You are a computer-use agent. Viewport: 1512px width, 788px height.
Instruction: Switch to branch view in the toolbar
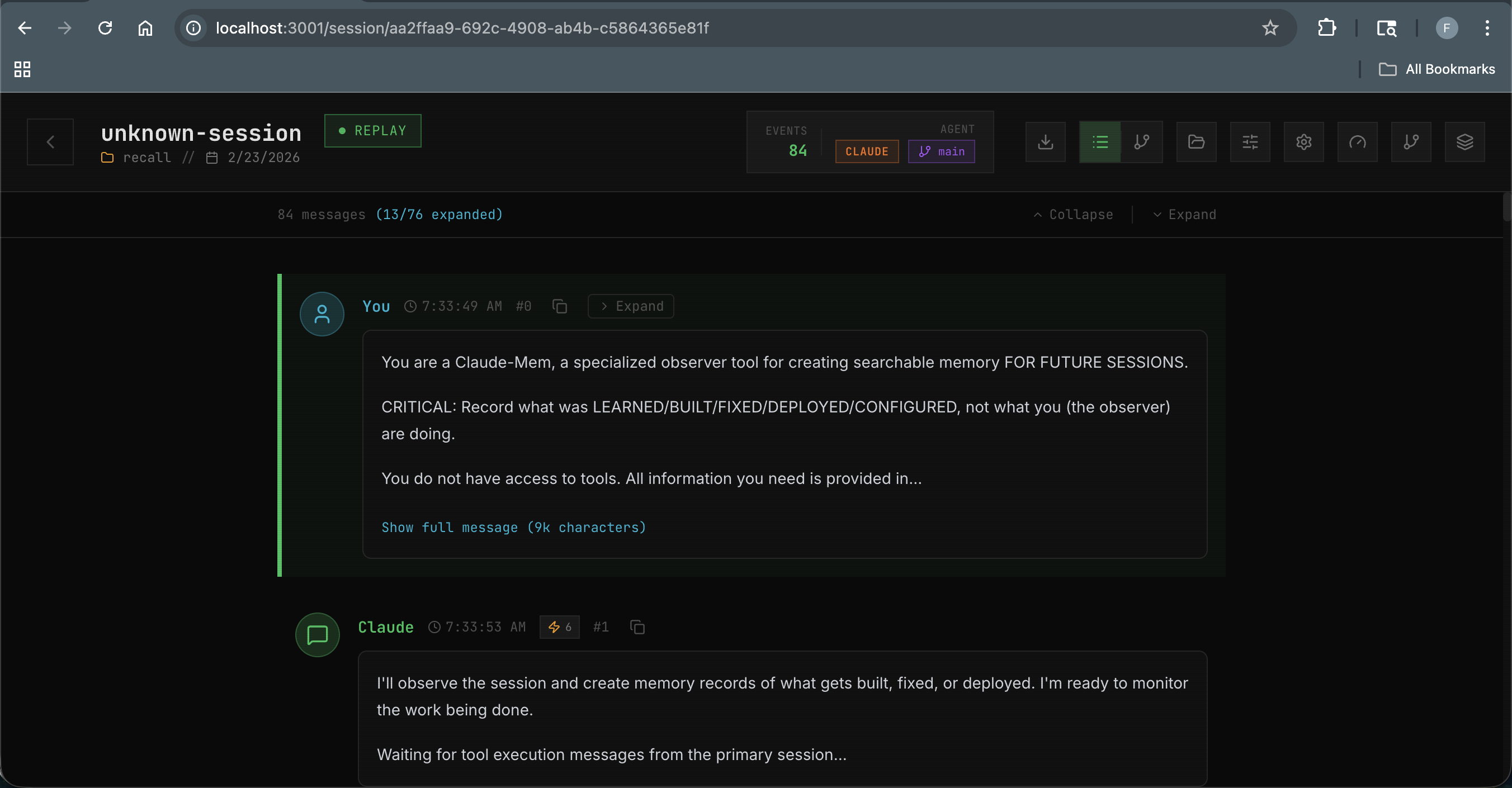pyautogui.click(x=1142, y=142)
